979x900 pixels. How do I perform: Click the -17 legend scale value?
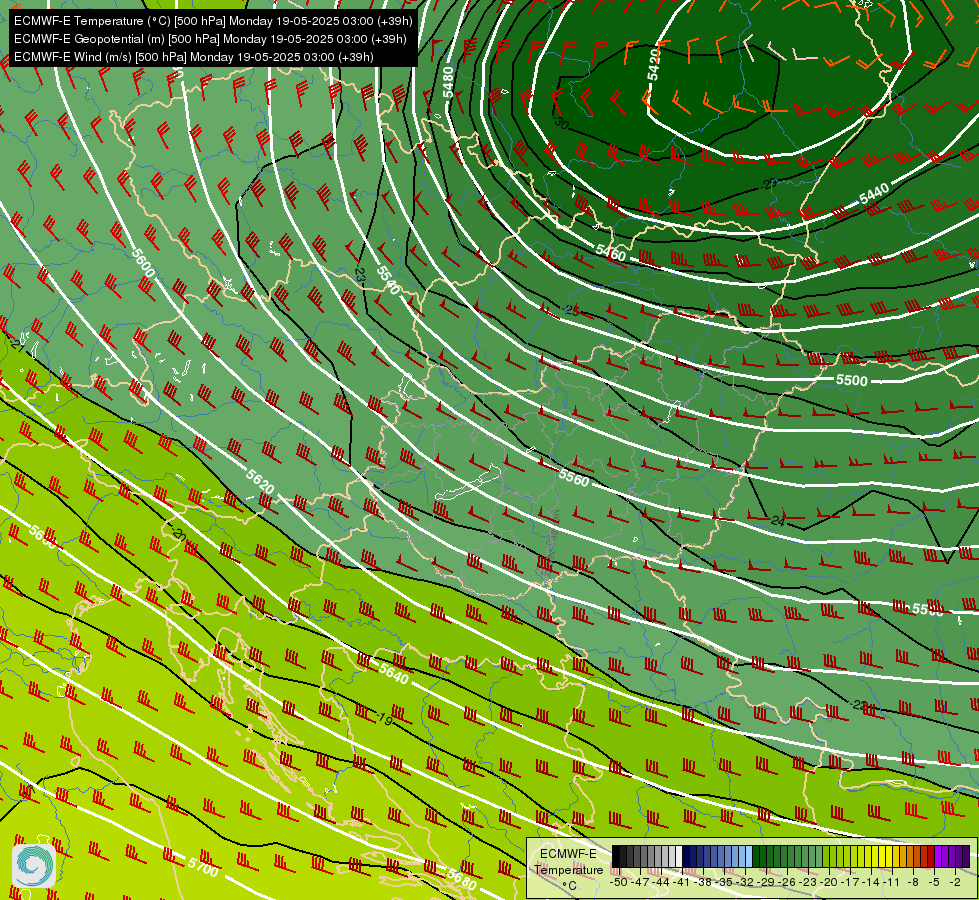tap(850, 882)
